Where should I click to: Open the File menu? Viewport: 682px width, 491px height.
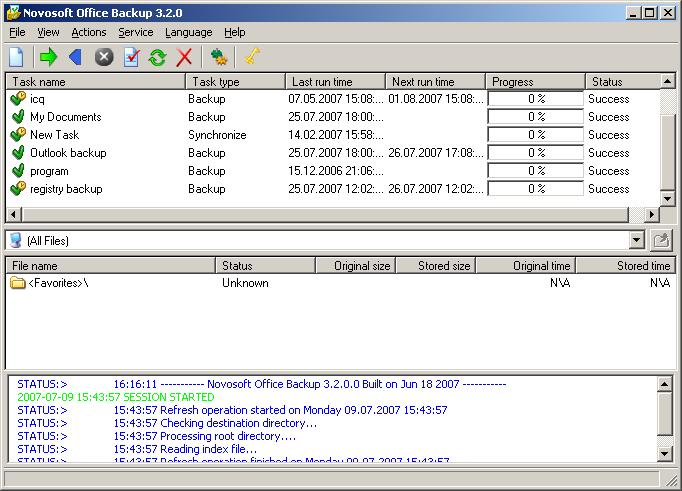coord(17,32)
